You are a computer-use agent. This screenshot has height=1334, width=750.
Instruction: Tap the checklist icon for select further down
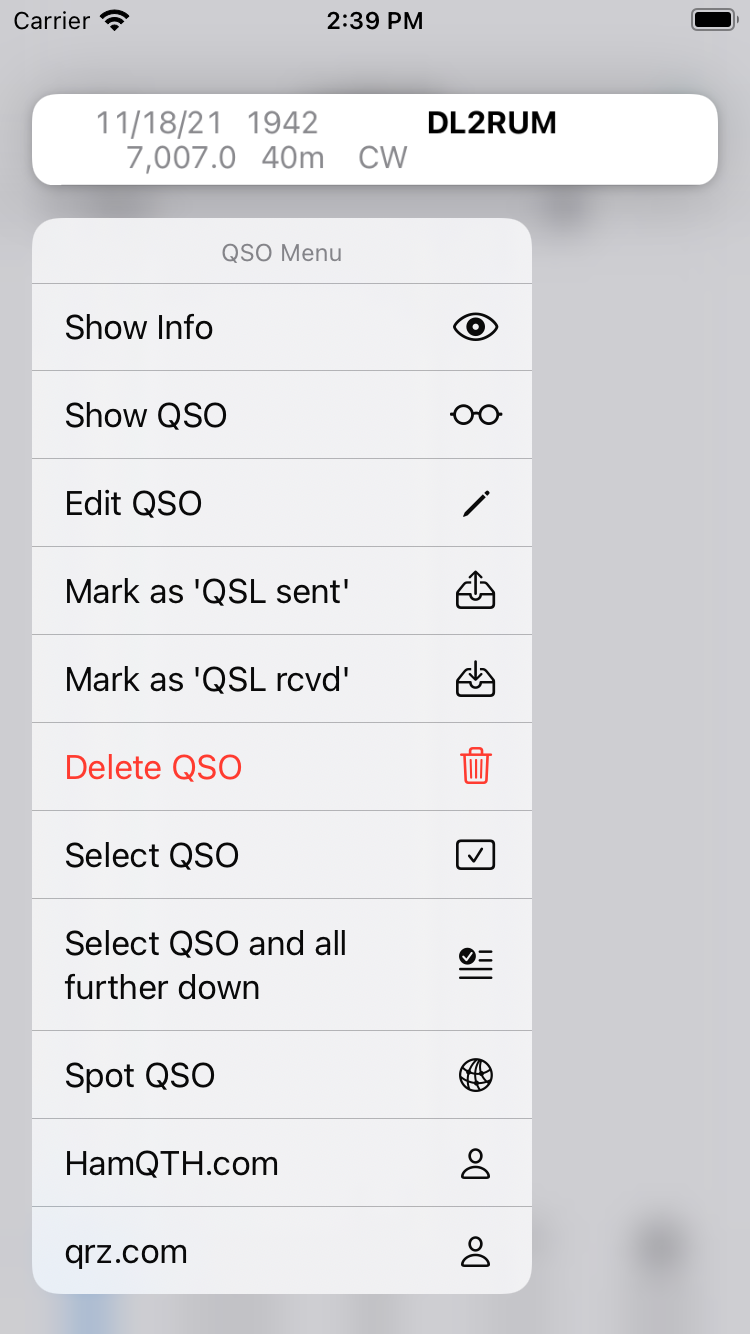pyautogui.click(x=475, y=964)
